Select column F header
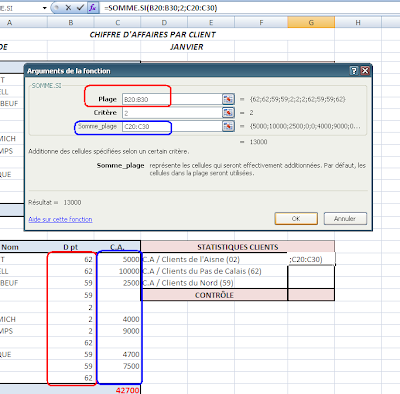400x394 pixels. click(x=261, y=22)
